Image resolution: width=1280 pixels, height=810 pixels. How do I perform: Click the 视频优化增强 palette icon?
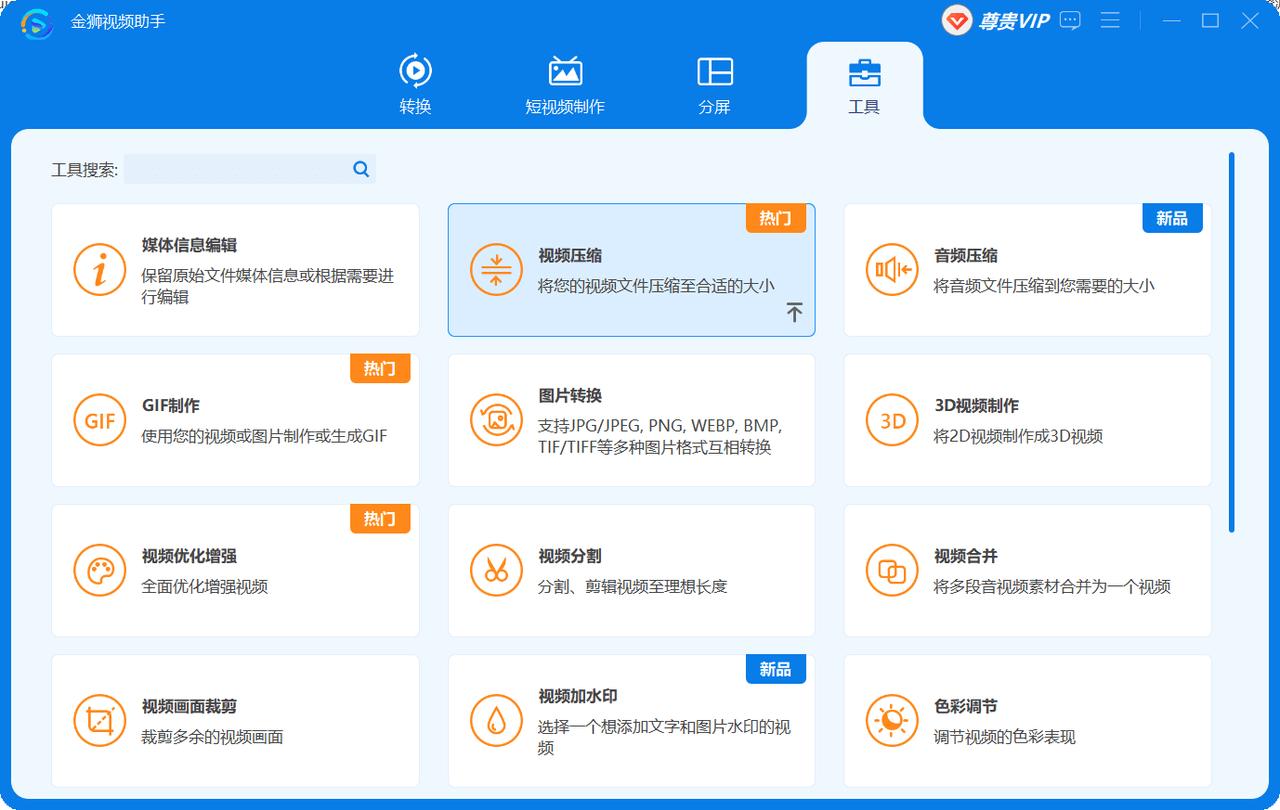tap(99, 570)
